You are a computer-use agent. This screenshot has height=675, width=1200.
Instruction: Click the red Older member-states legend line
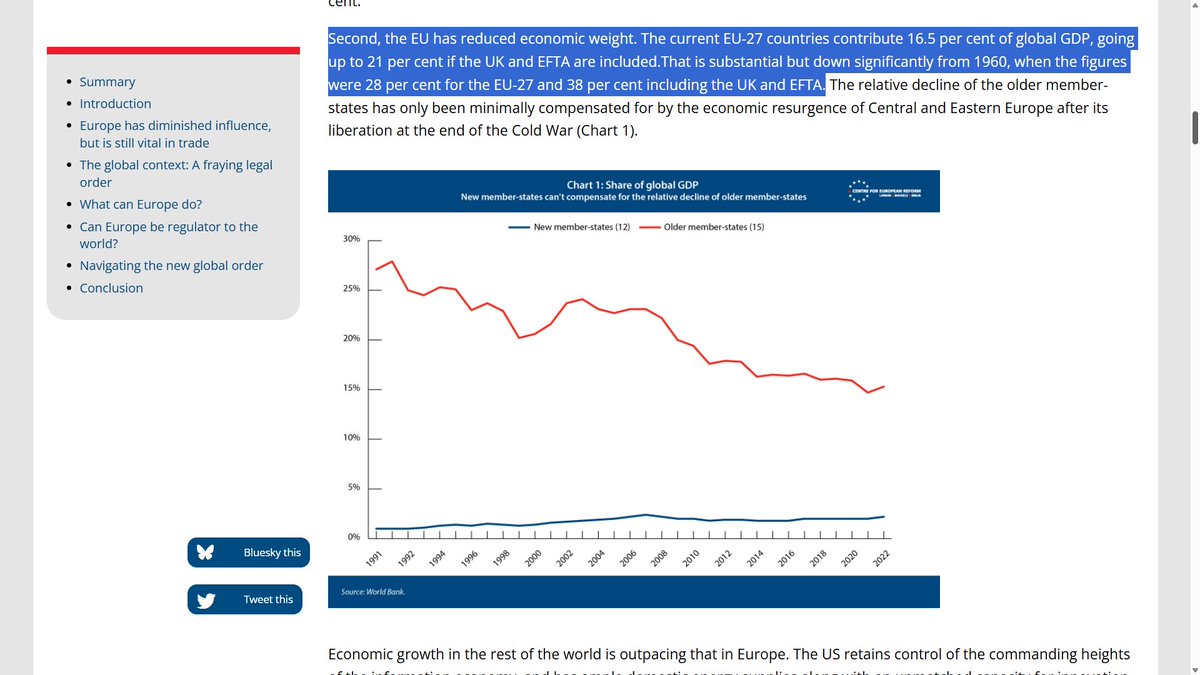point(649,228)
